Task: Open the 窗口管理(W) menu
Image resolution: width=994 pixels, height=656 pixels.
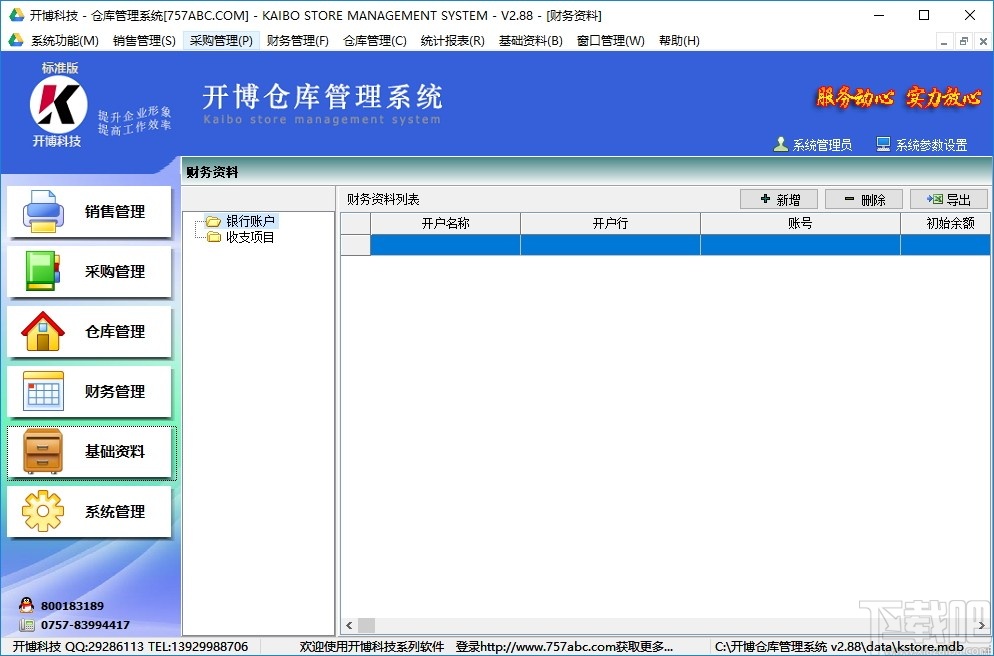Action: point(610,41)
